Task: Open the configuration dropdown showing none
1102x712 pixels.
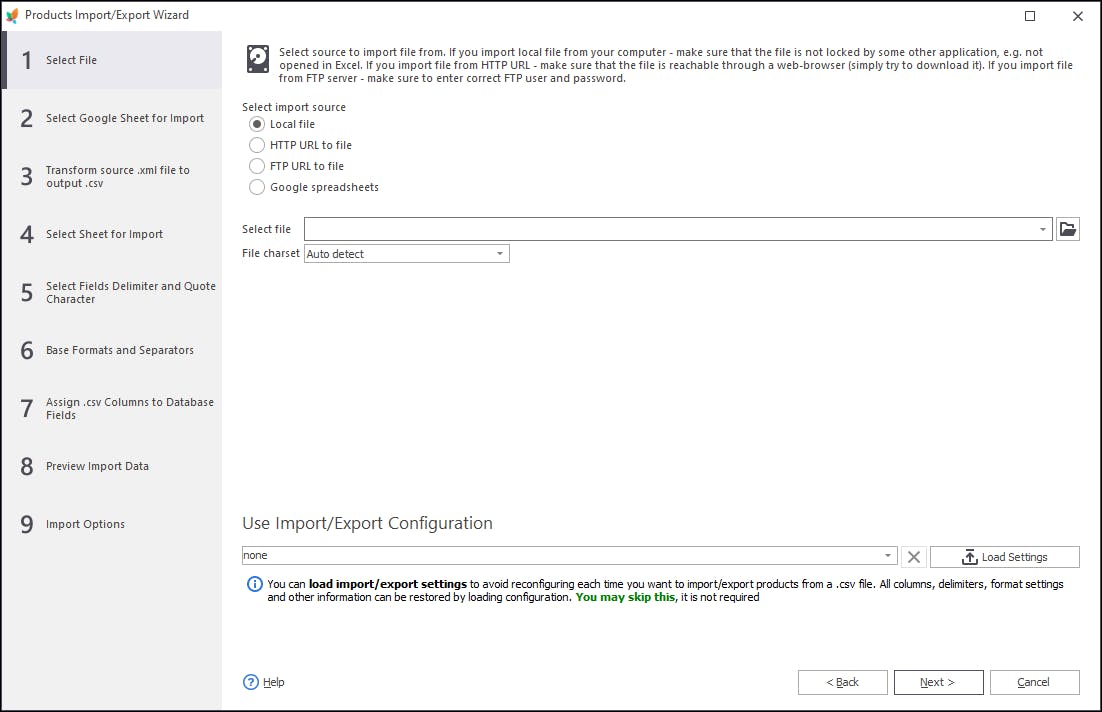Action: (x=570, y=555)
